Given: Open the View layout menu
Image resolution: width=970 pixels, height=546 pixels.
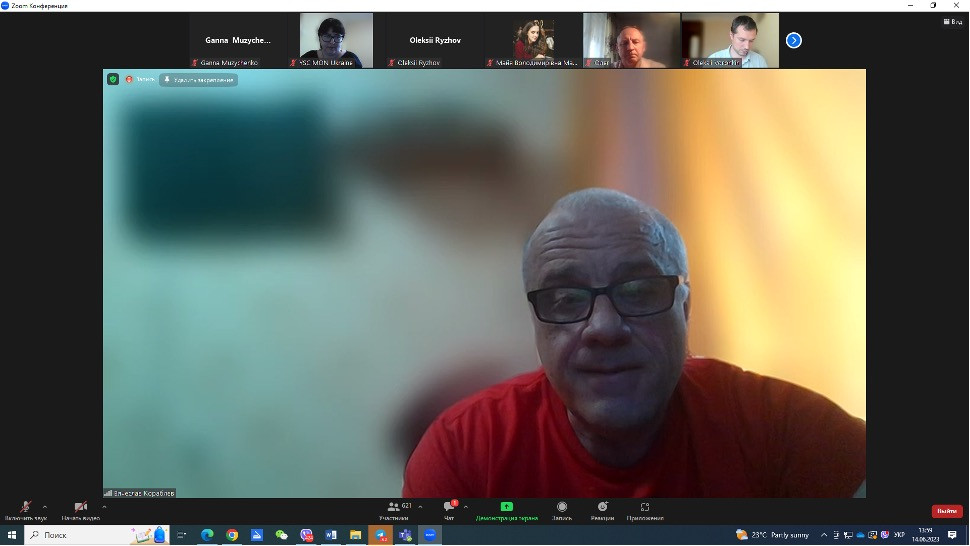Looking at the screenshot, I should pyautogui.click(x=953, y=22).
